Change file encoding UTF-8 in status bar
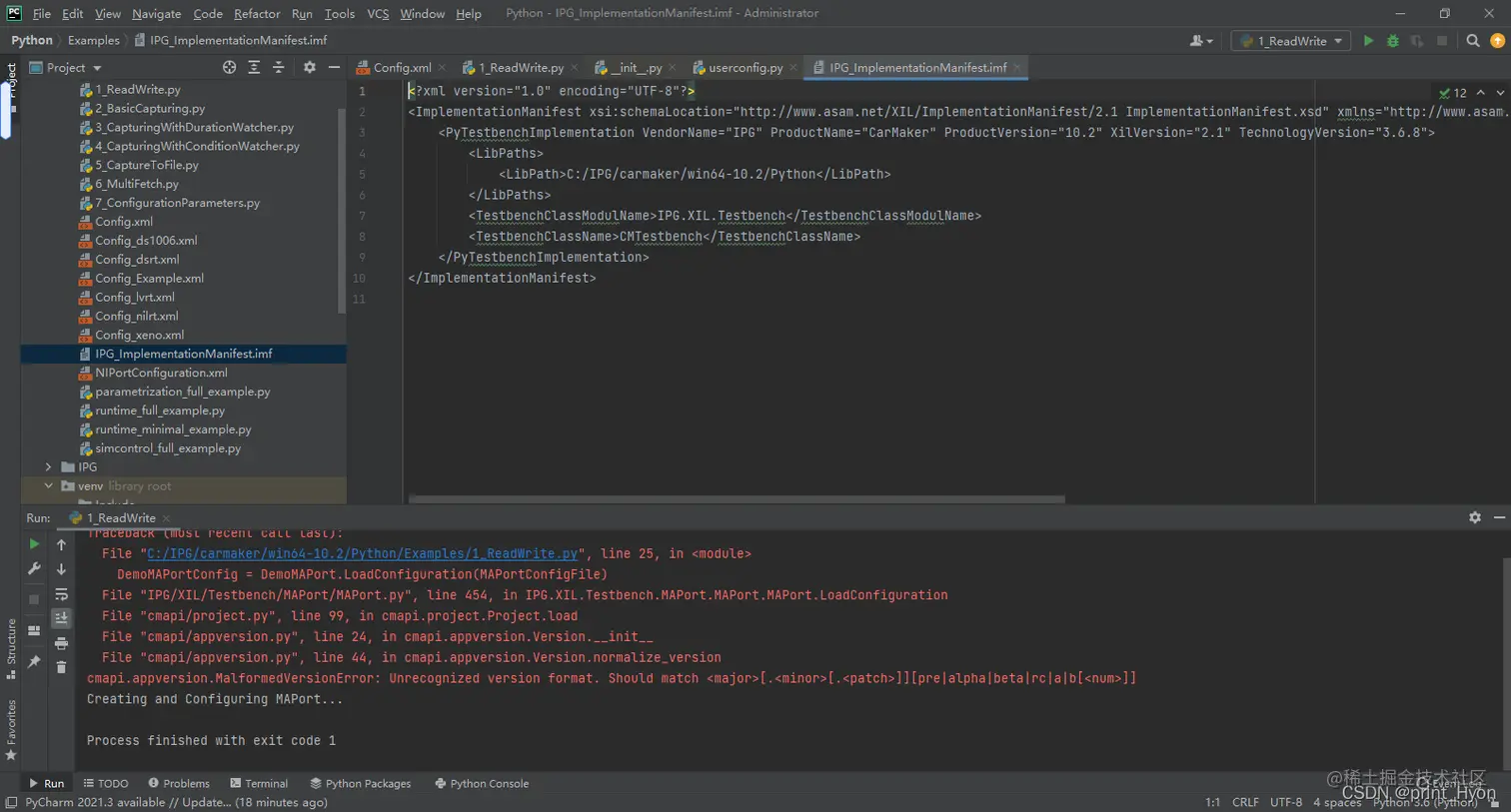Viewport: 1511px width, 812px height. 1286,802
